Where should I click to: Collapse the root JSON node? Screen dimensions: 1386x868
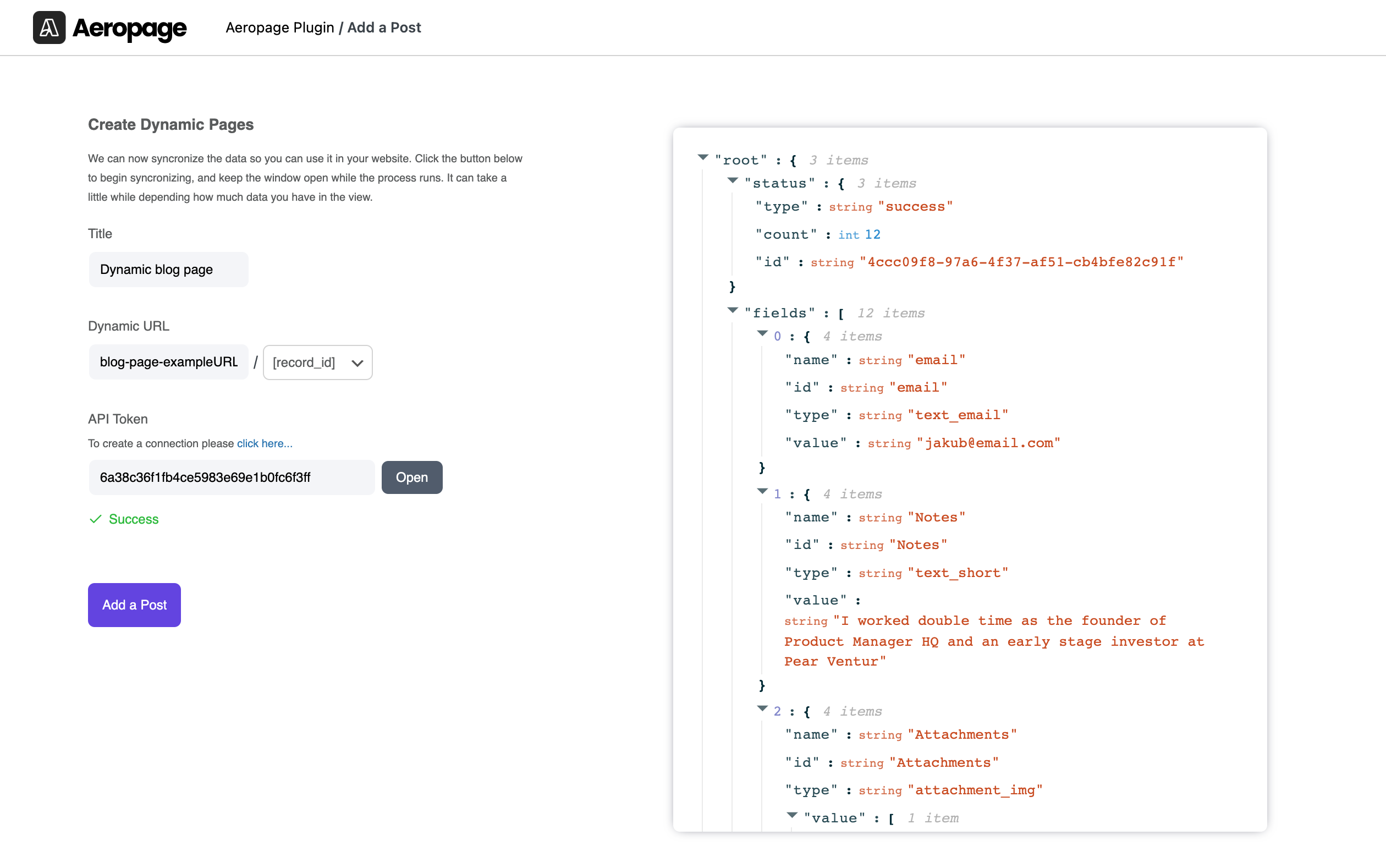702,157
